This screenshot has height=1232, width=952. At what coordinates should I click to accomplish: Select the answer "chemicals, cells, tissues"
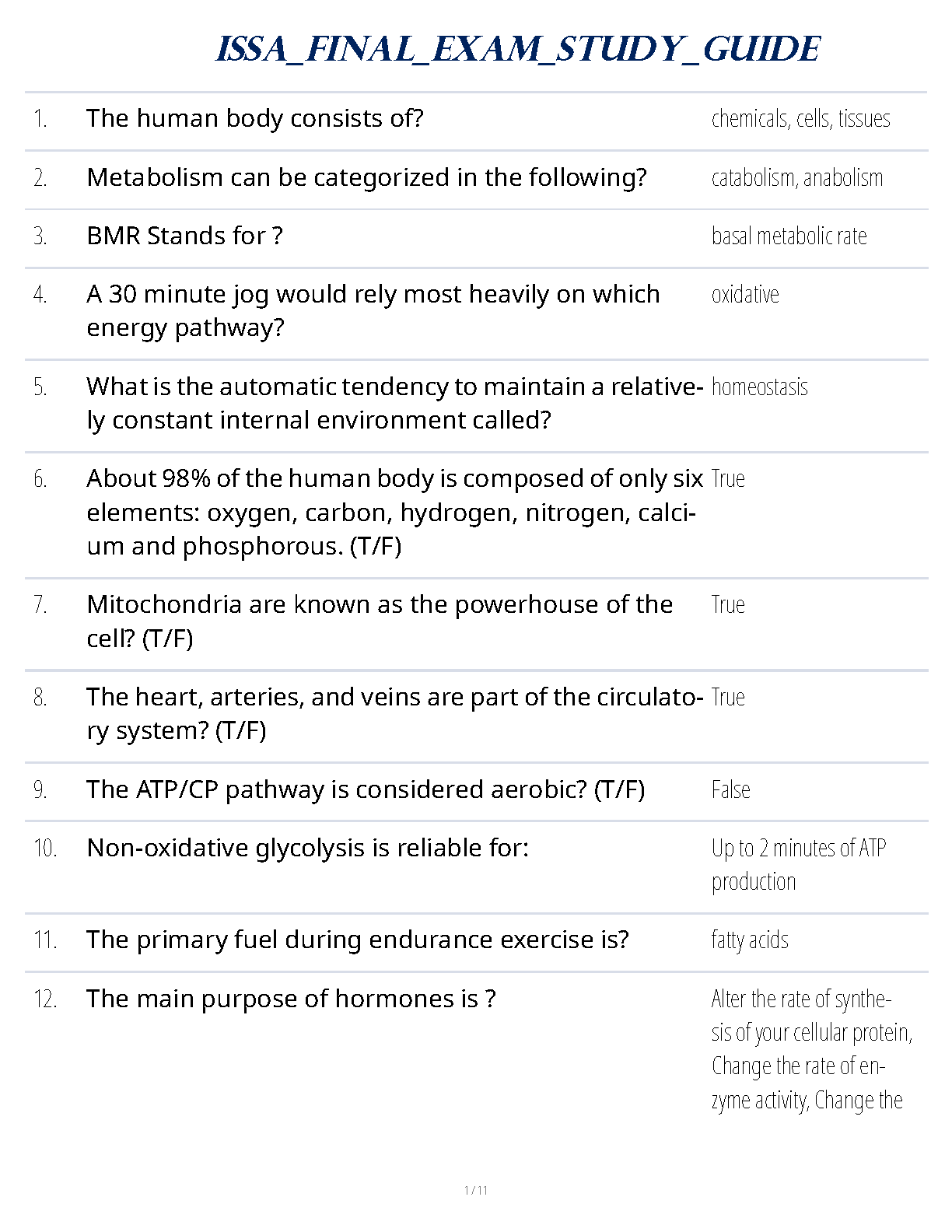(x=800, y=119)
